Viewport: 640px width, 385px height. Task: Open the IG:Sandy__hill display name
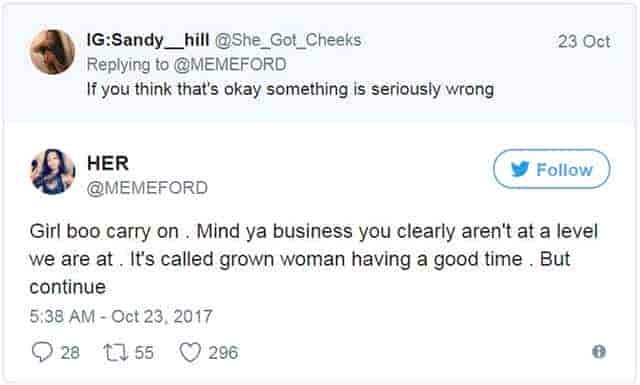click(148, 40)
